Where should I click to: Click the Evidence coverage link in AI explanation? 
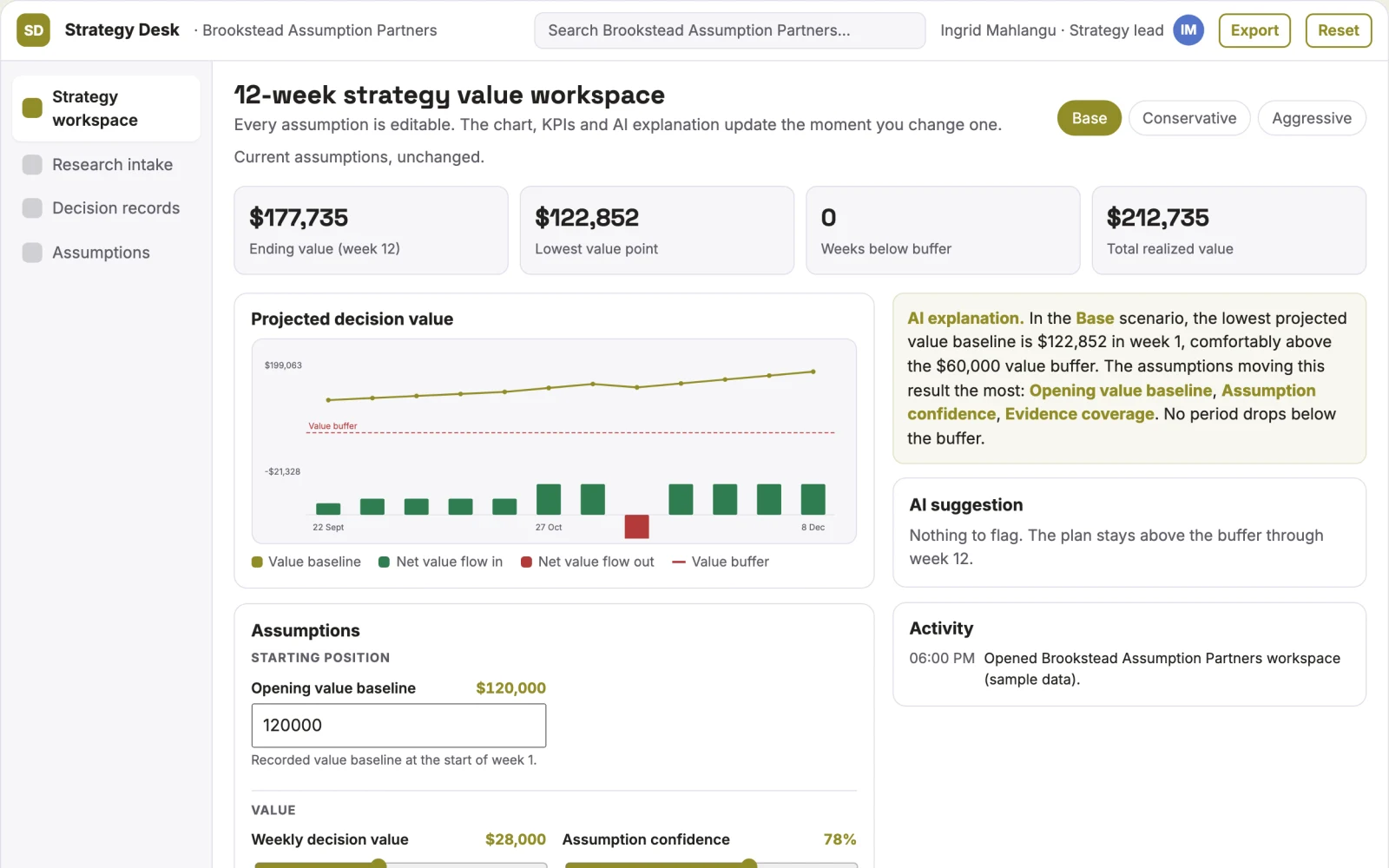click(x=1079, y=414)
